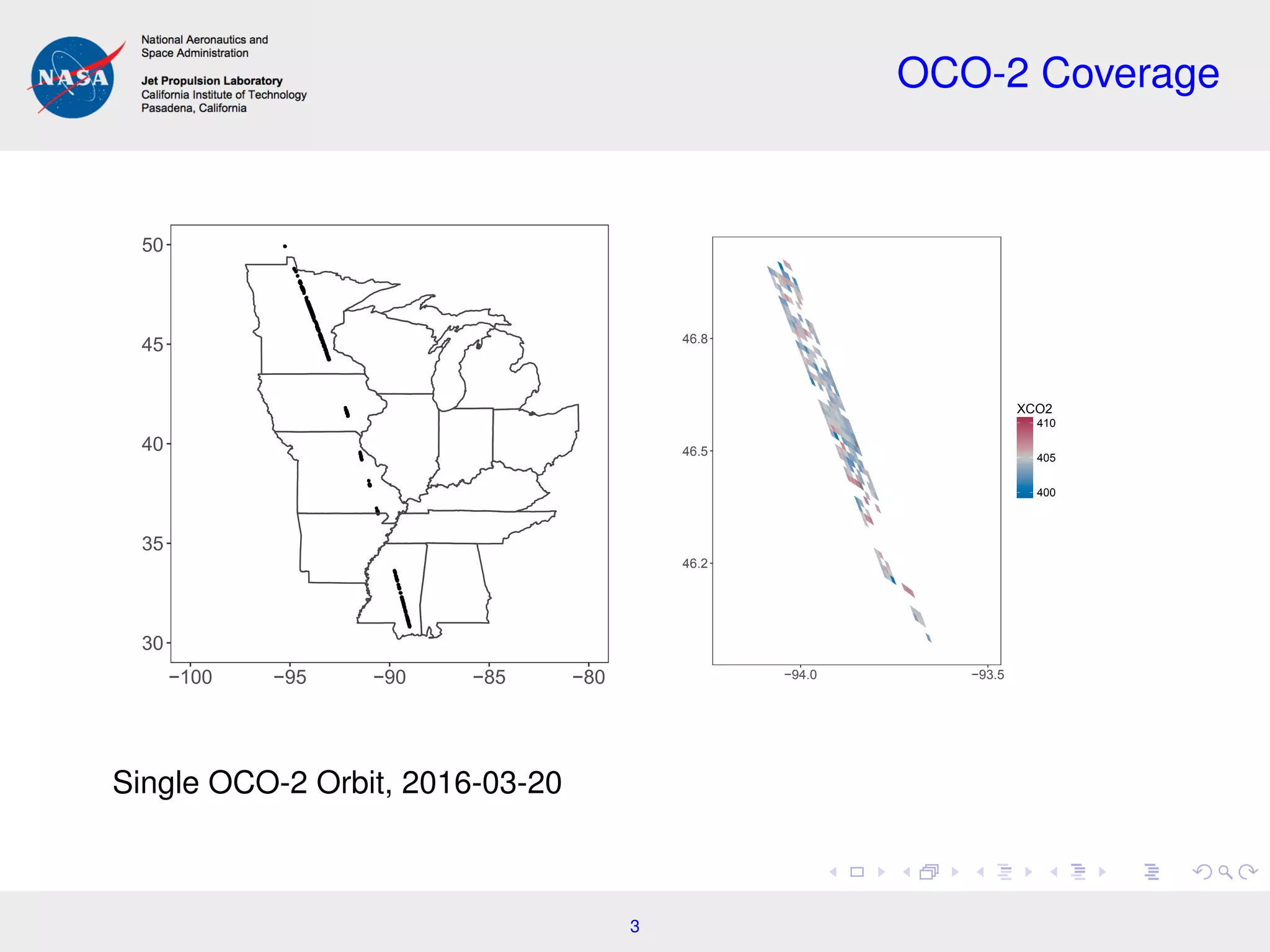
Task: Click the −95 longitude label on left map
Action: tap(290, 677)
